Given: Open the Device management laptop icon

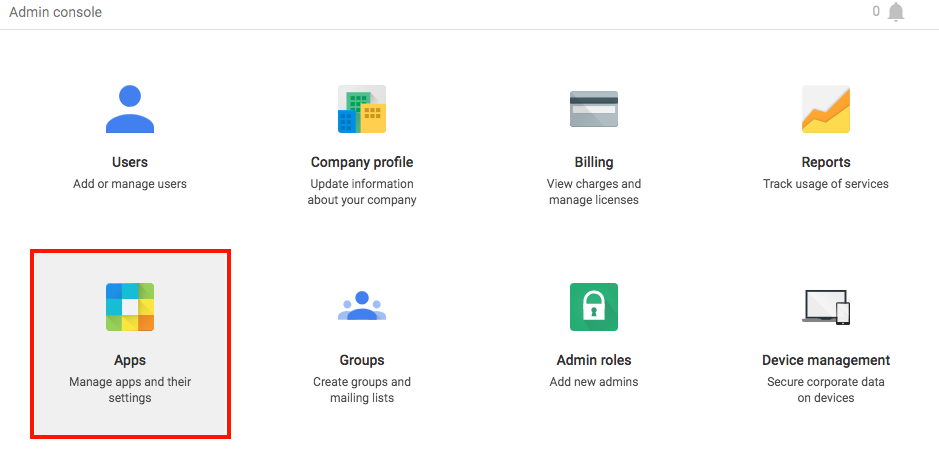Looking at the screenshot, I should point(826,307).
